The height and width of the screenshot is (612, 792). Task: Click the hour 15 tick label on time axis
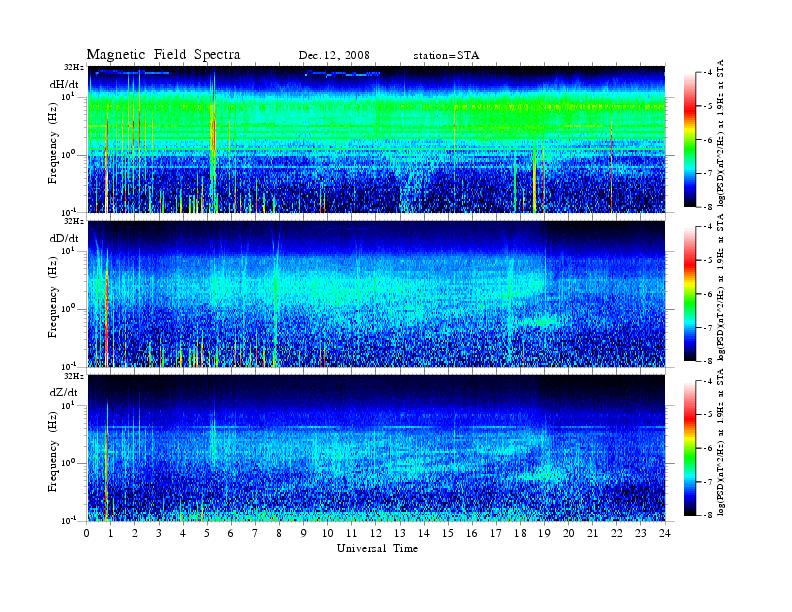pos(448,533)
